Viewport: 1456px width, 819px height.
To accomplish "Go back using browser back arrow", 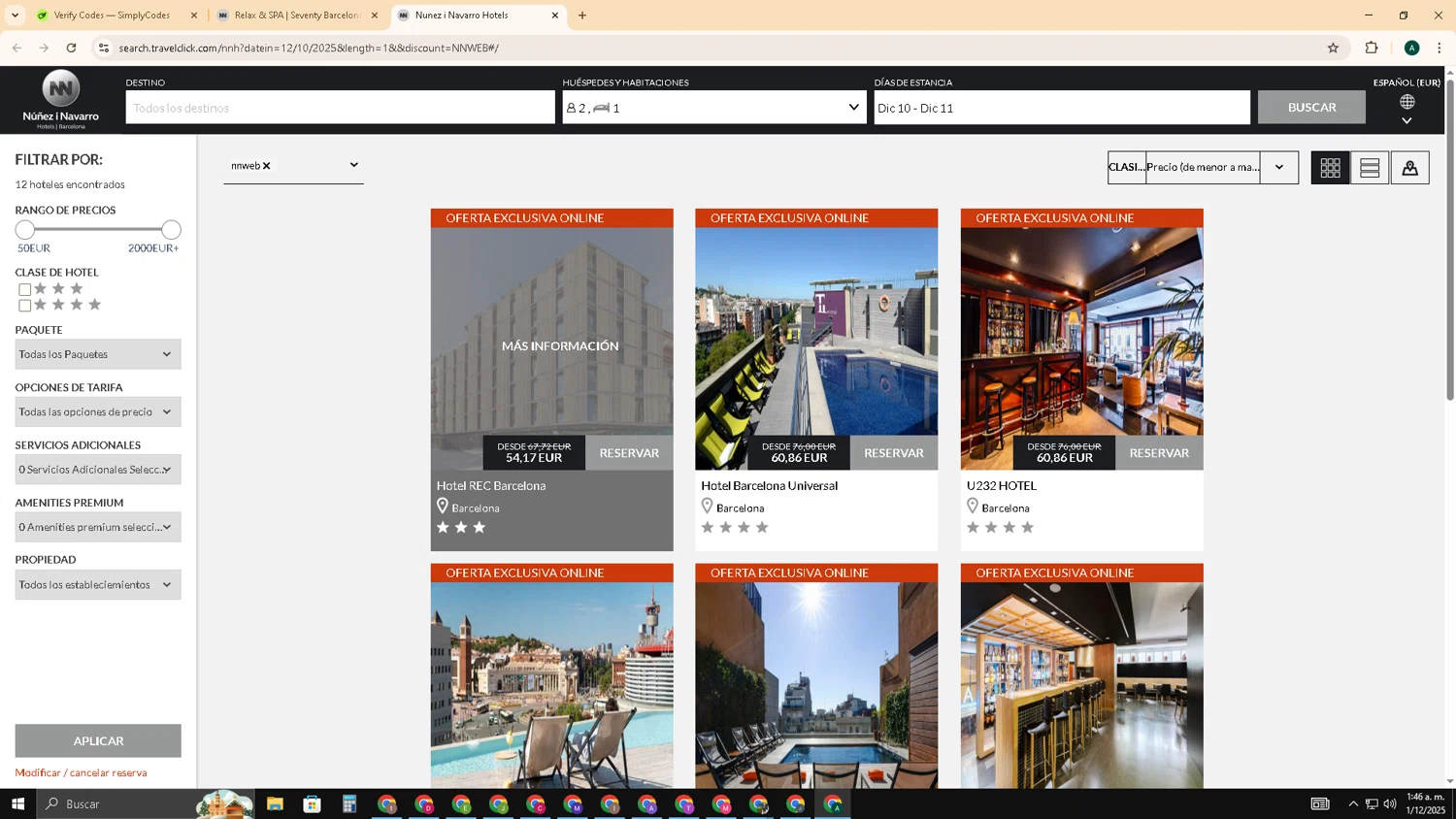I will (x=17, y=48).
